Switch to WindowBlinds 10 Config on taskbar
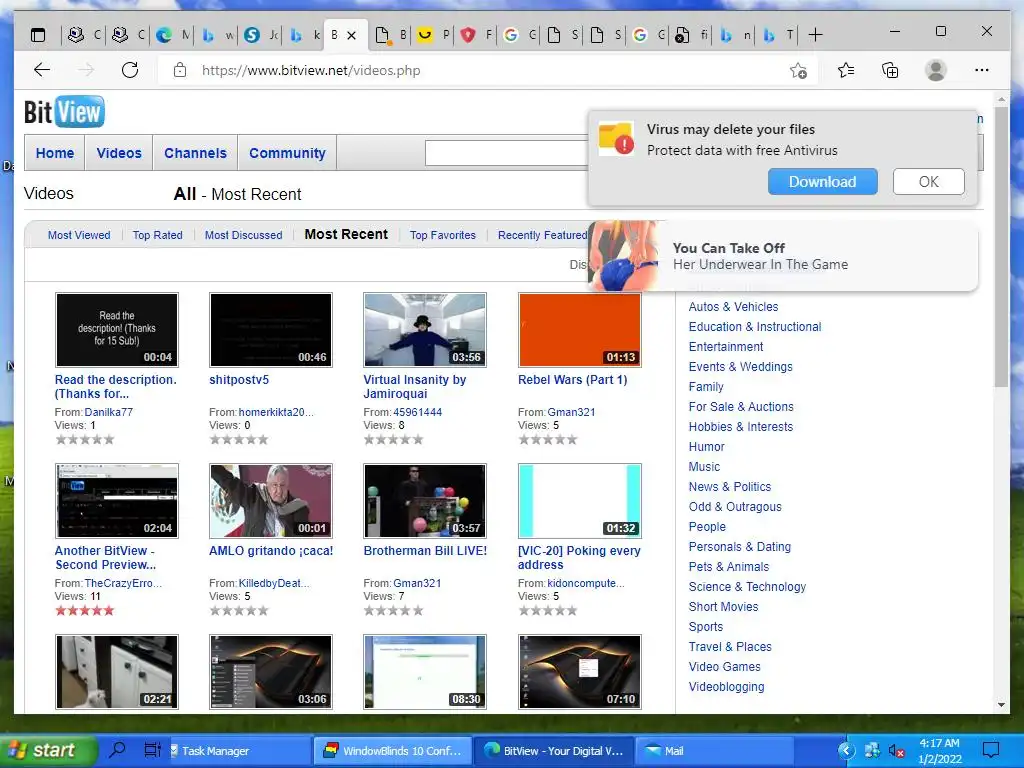This screenshot has width=1024, height=768. [x=394, y=751]
